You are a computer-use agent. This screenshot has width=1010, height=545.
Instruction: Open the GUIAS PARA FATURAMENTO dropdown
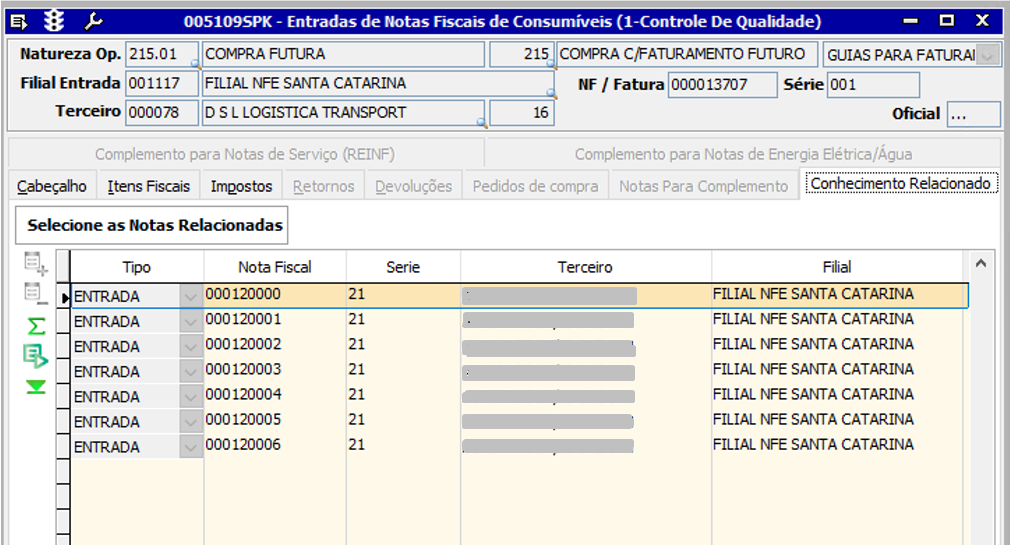tap(988, 56)
